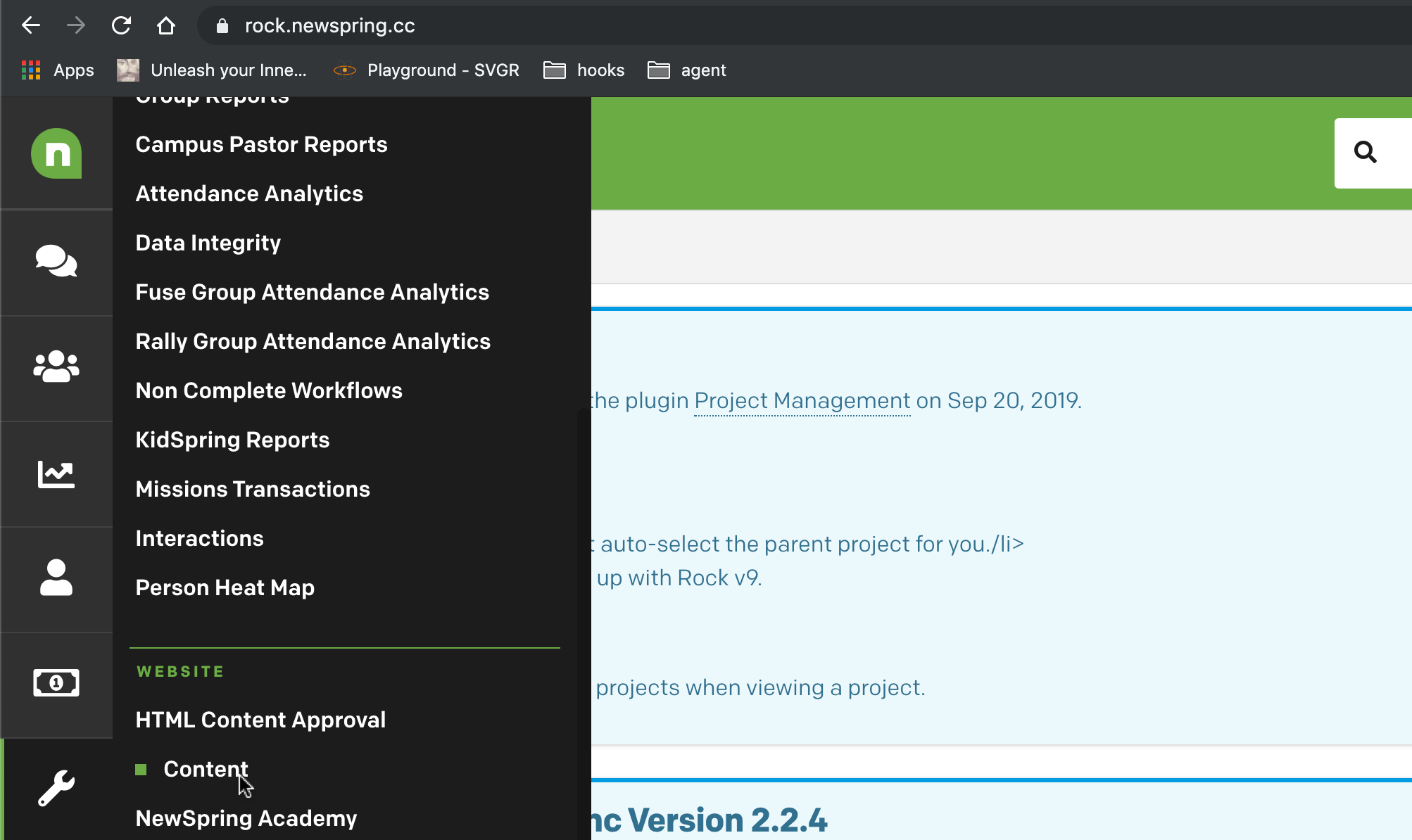Open the Person Heat Map item

[225, 587]
